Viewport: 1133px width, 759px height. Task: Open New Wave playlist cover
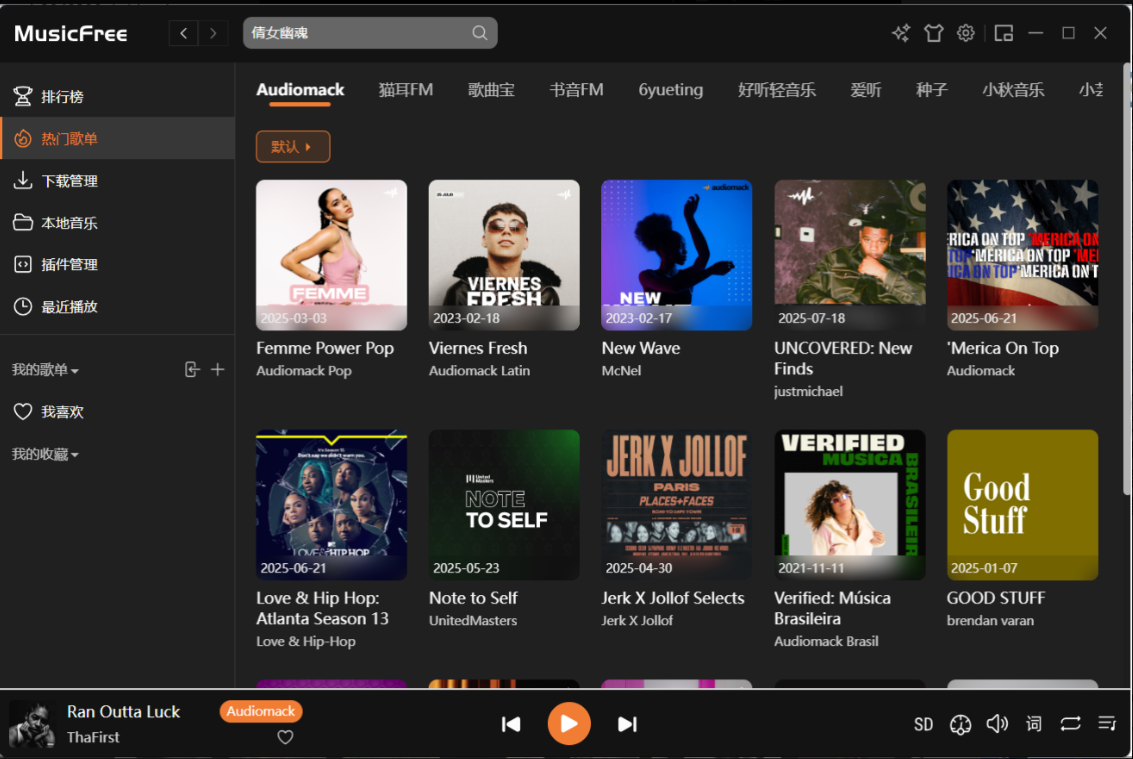677,255
